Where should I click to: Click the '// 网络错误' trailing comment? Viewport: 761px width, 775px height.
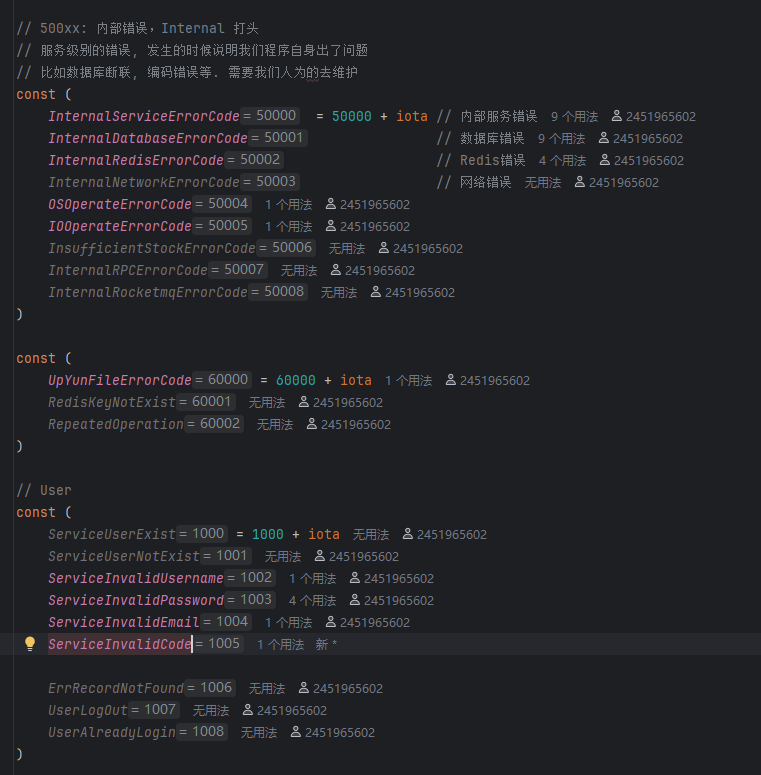(474, 182)
